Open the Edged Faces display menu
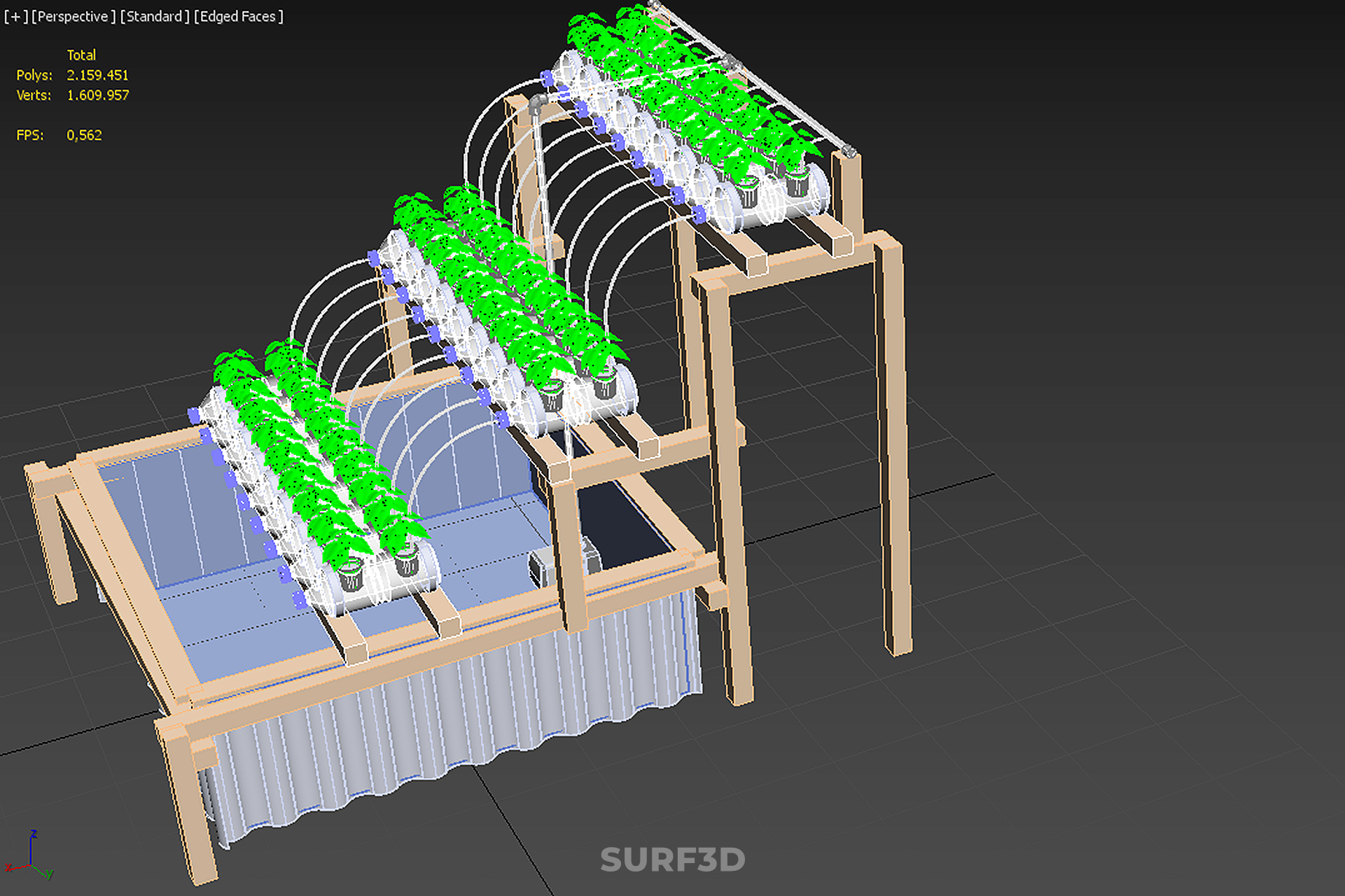Image resolution: width=1345 pixels, height=896 pixels. (239, 16)
